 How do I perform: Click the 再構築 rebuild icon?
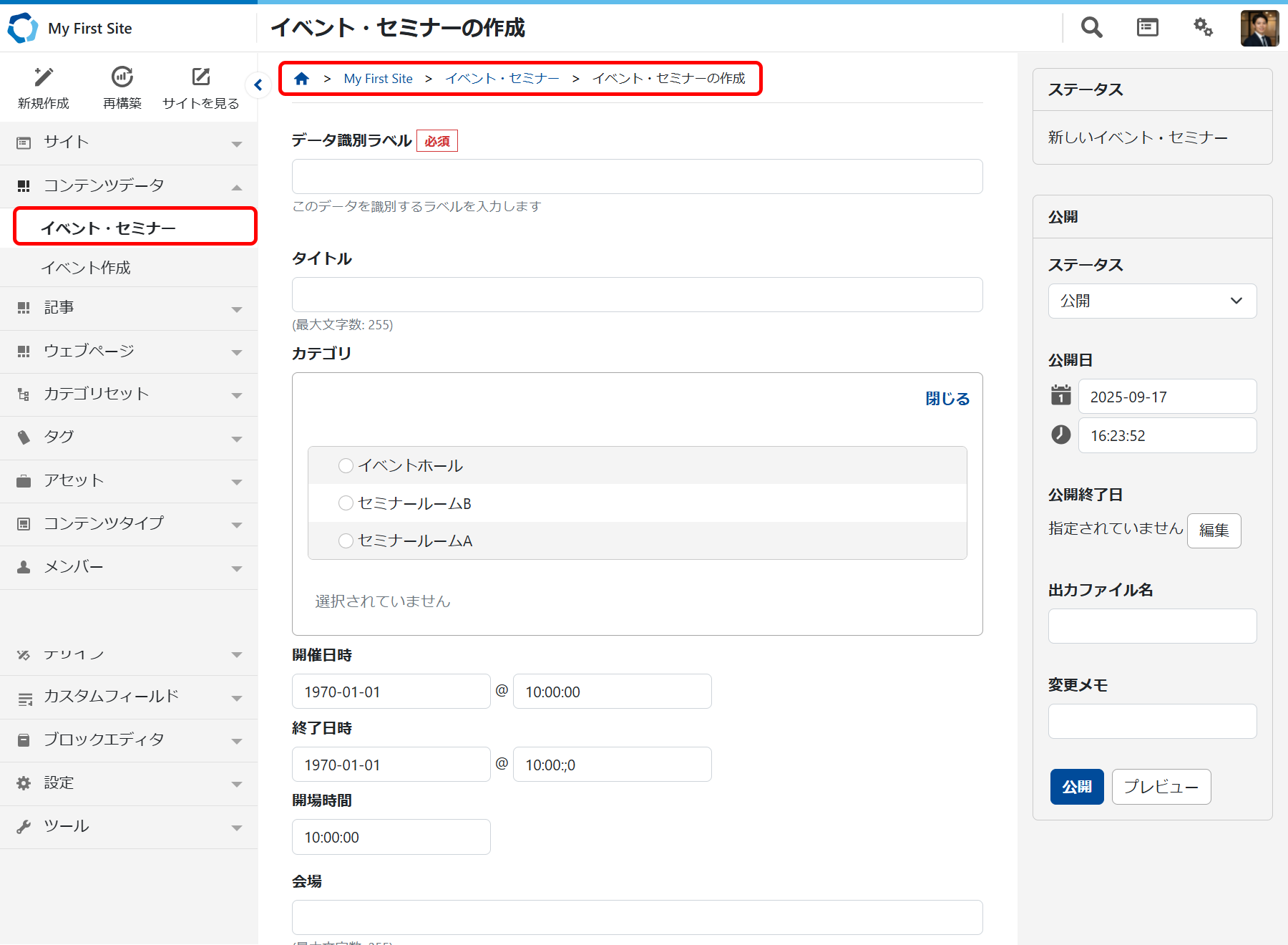coord(122,77)
